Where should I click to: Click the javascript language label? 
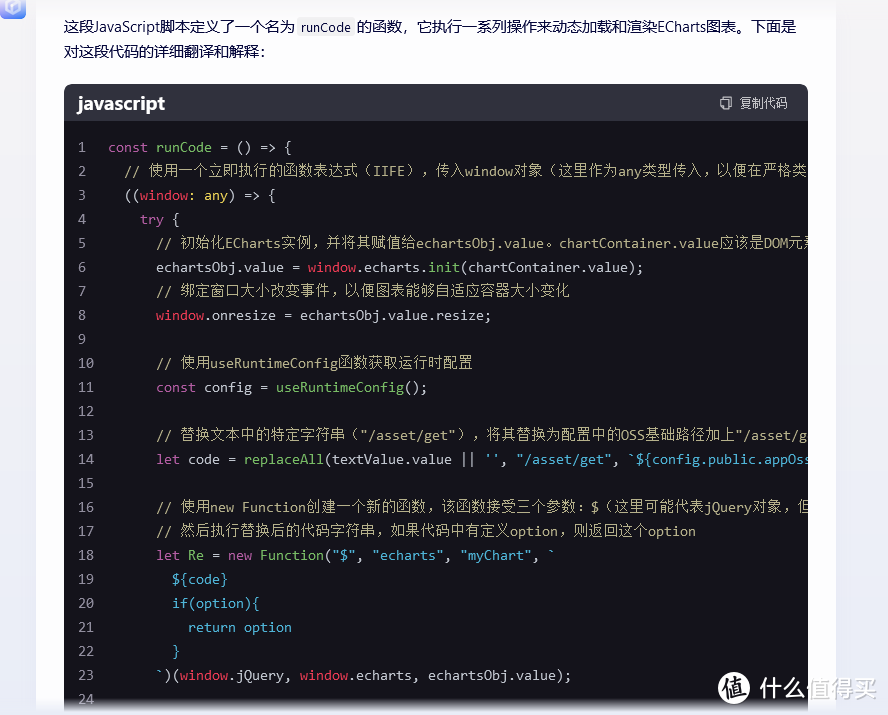(x=121, y=103)
